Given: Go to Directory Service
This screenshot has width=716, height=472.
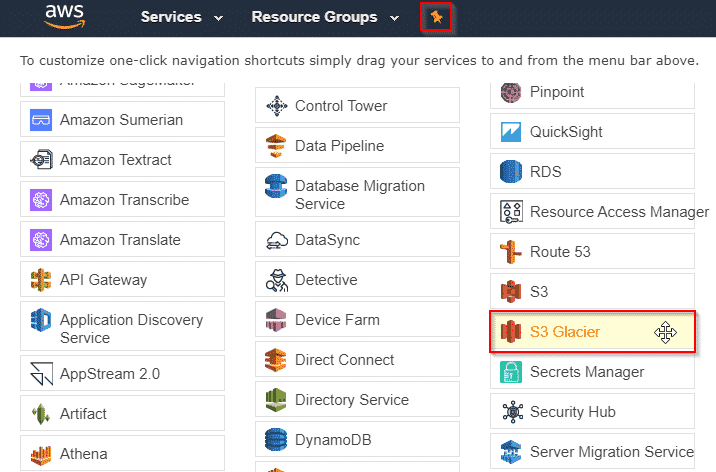Looking at the screenshot, I should coord(352,400).
